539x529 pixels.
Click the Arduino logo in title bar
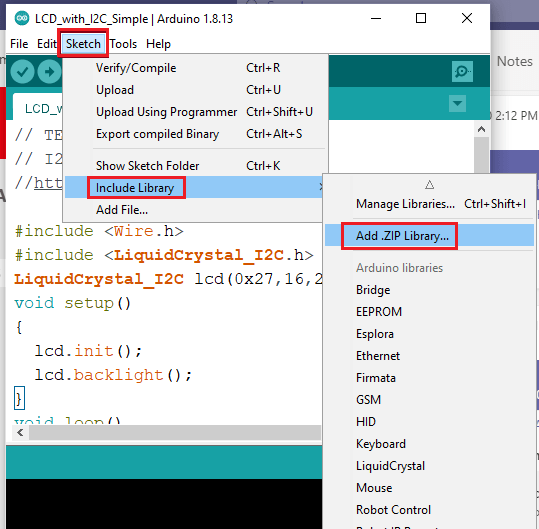click(22, 18)
